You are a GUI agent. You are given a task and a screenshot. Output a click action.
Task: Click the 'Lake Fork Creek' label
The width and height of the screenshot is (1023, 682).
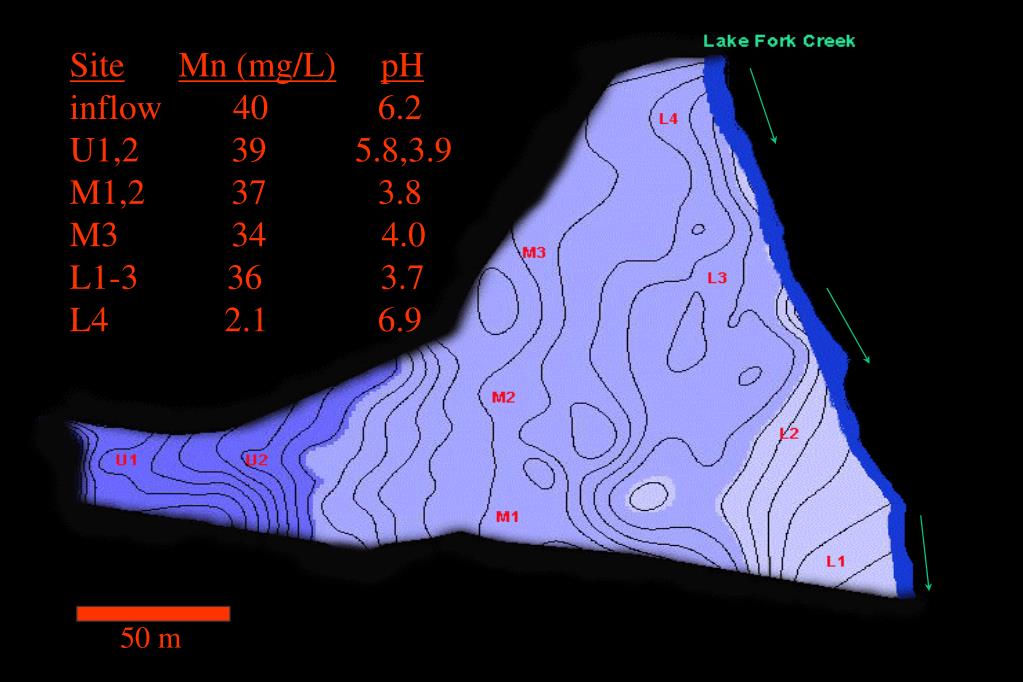(779, 41)
